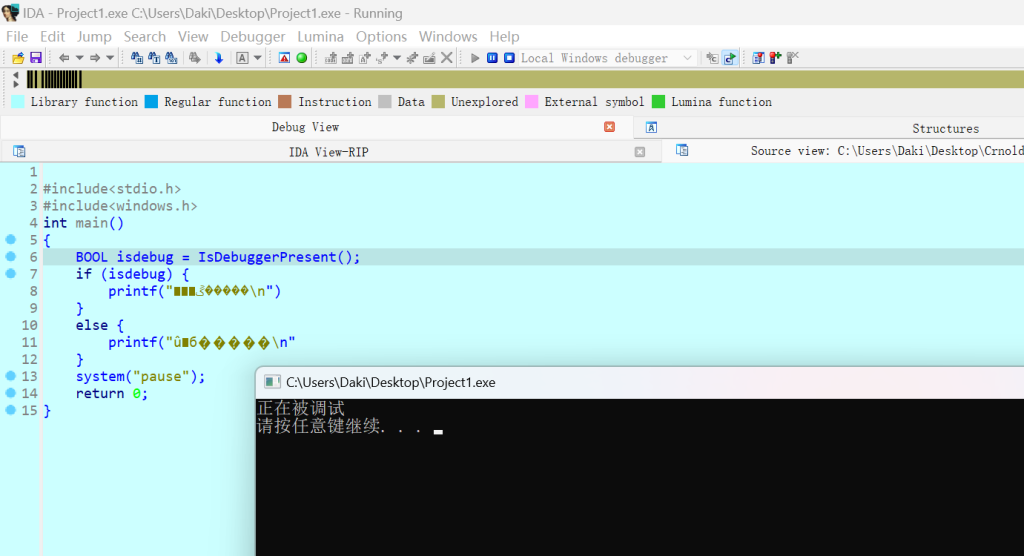Viewport: 1024px width, 556px height.
Task: Toggle breakpoint dot on line 13
Action: (x=10, y=376)
